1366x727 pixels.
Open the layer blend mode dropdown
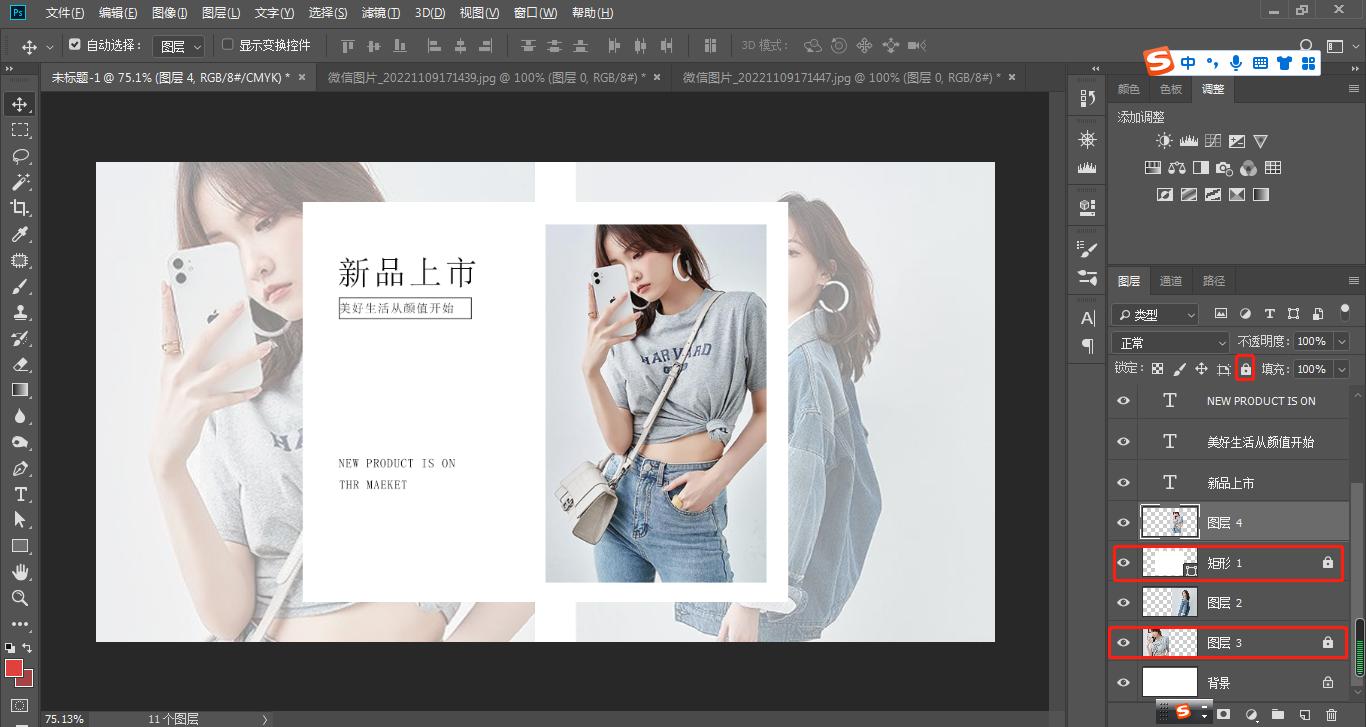click(1170, 341)
